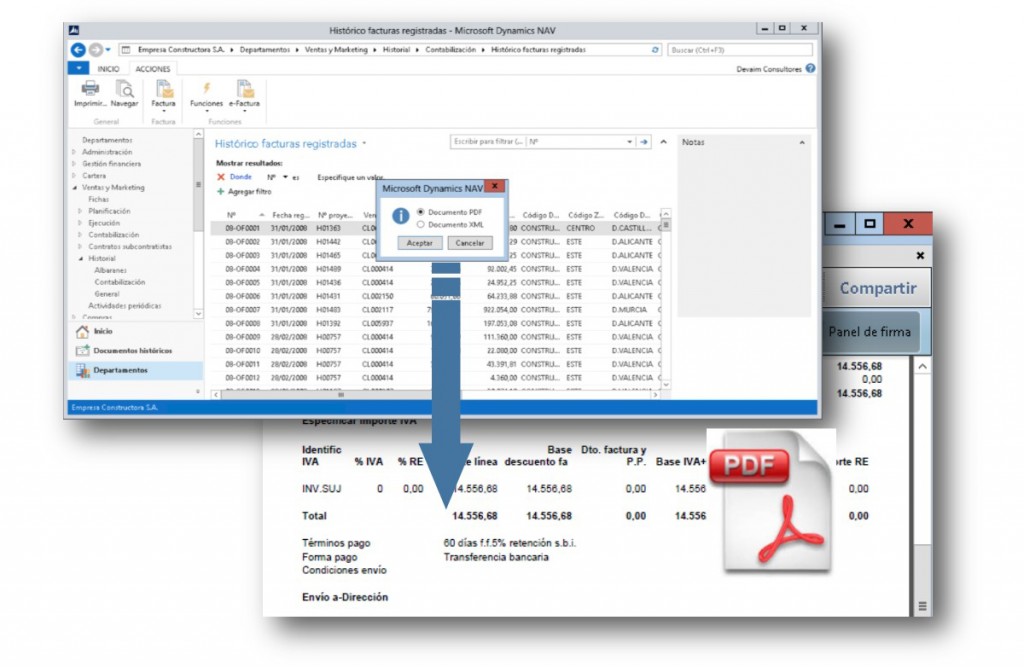
Task: Open the Histórico facturas registradas title dropdown
Action: 365,144
